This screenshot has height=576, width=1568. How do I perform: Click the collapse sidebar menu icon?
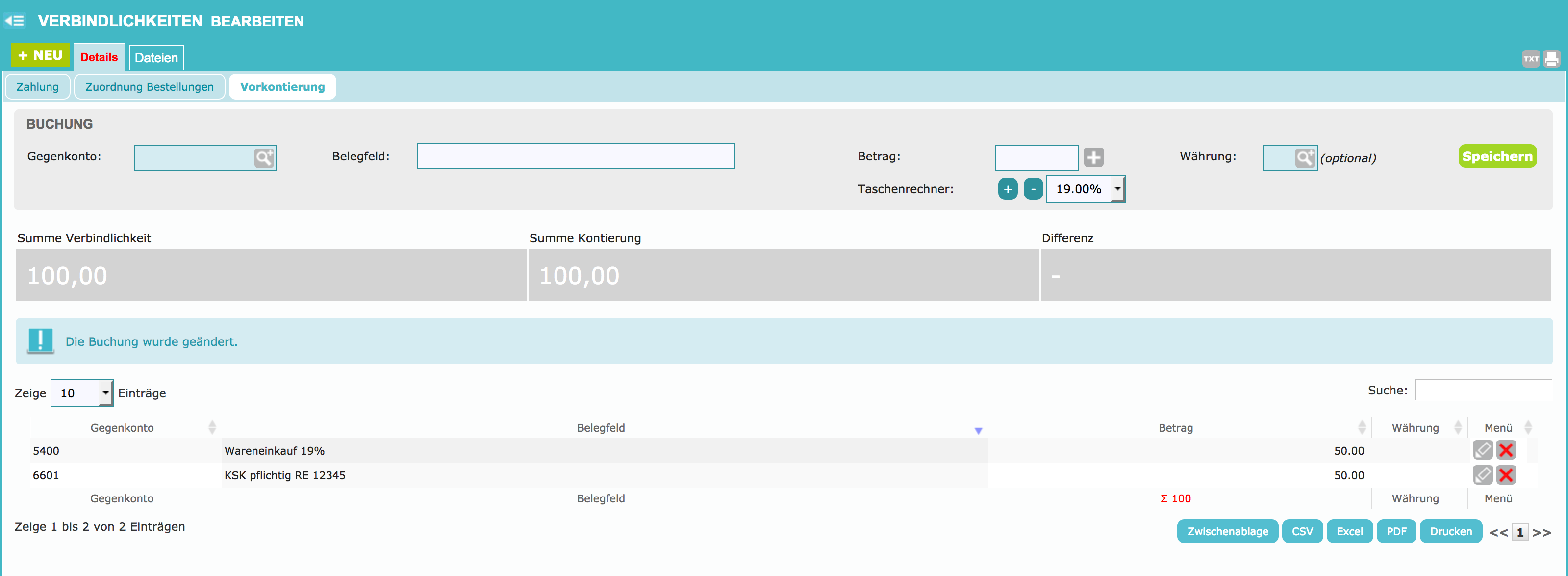pos(15,21)
